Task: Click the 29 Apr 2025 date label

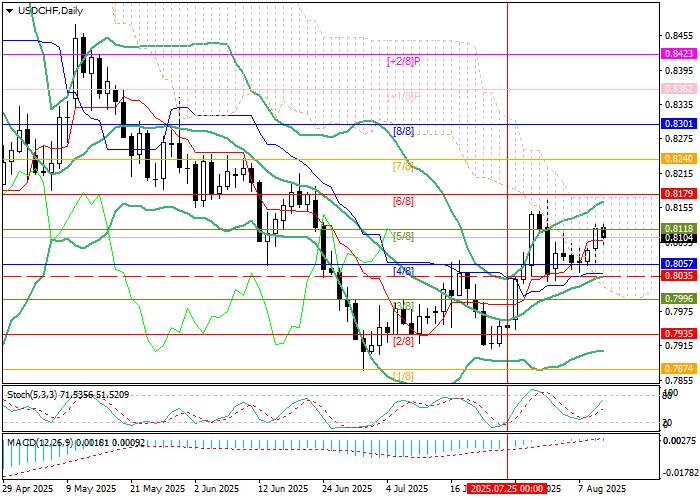Action: click(28, 488)
